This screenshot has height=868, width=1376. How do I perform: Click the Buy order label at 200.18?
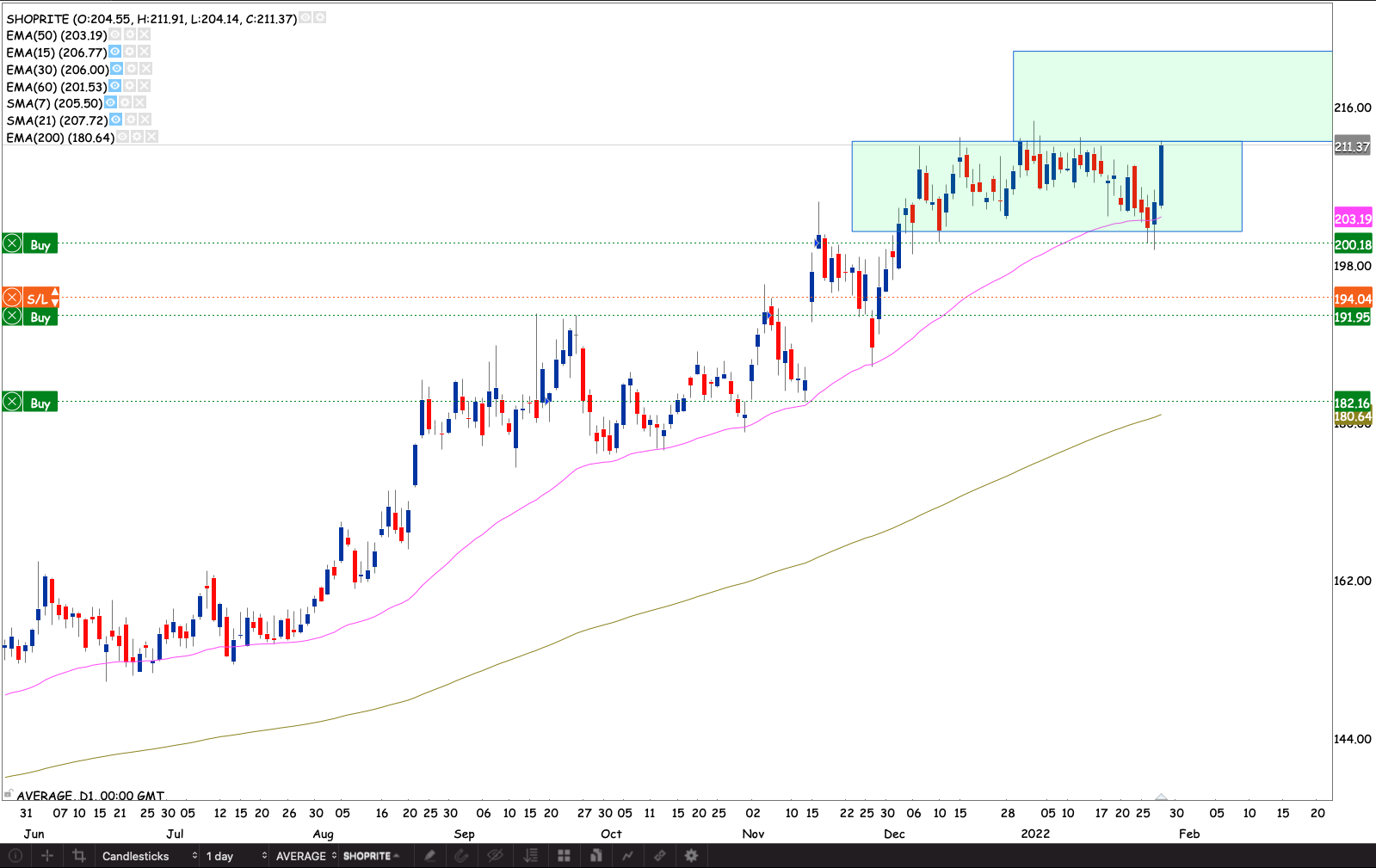[40, 244]
